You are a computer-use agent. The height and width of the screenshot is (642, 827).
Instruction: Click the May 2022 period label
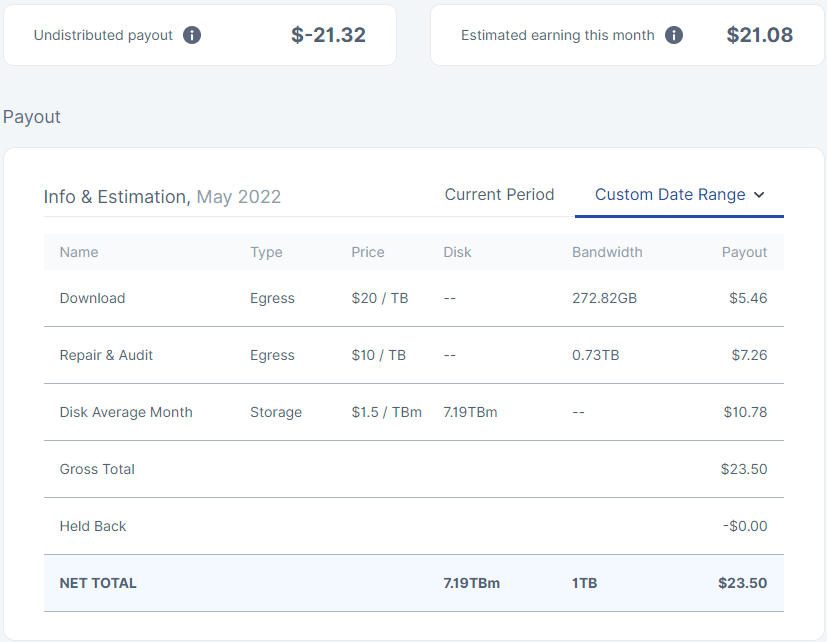point(238,197)
